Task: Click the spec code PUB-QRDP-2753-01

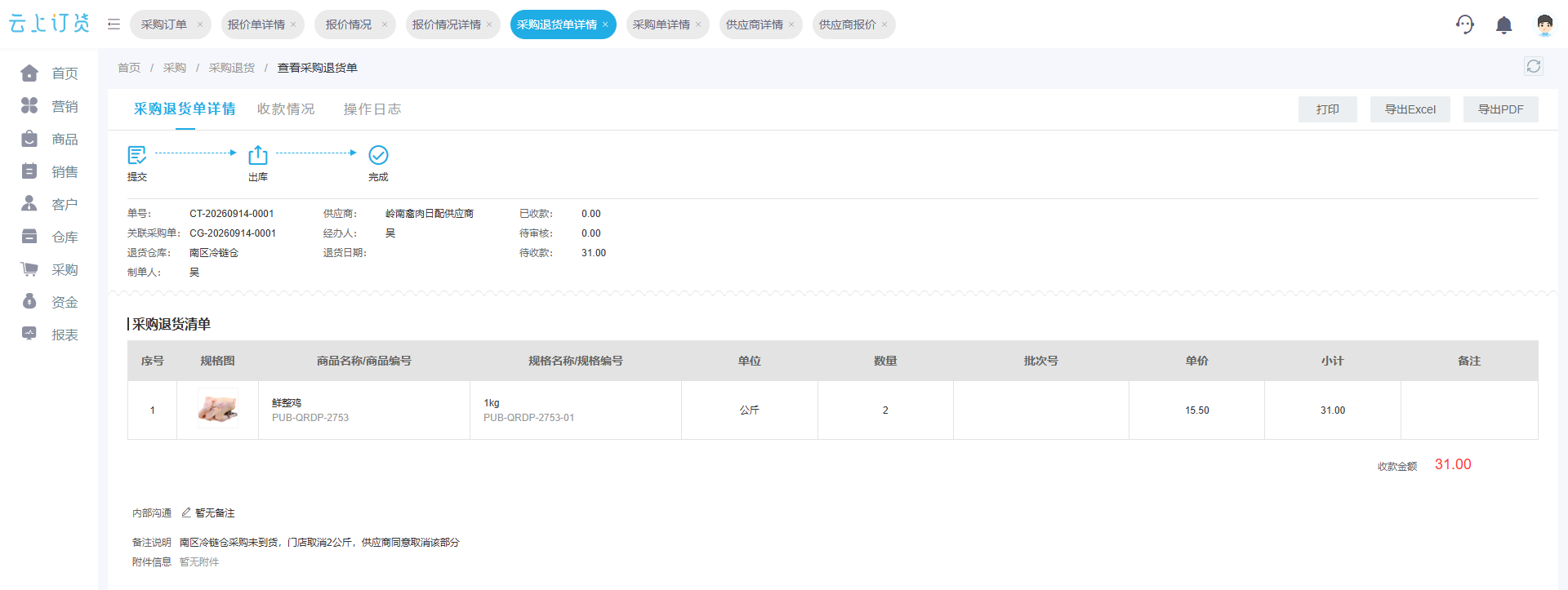Action: point(529,418)
